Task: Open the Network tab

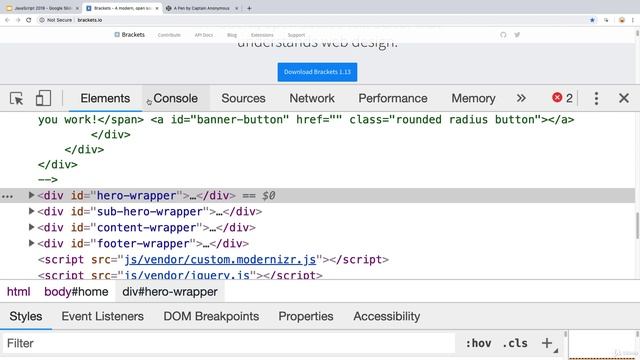Action: 312,98
